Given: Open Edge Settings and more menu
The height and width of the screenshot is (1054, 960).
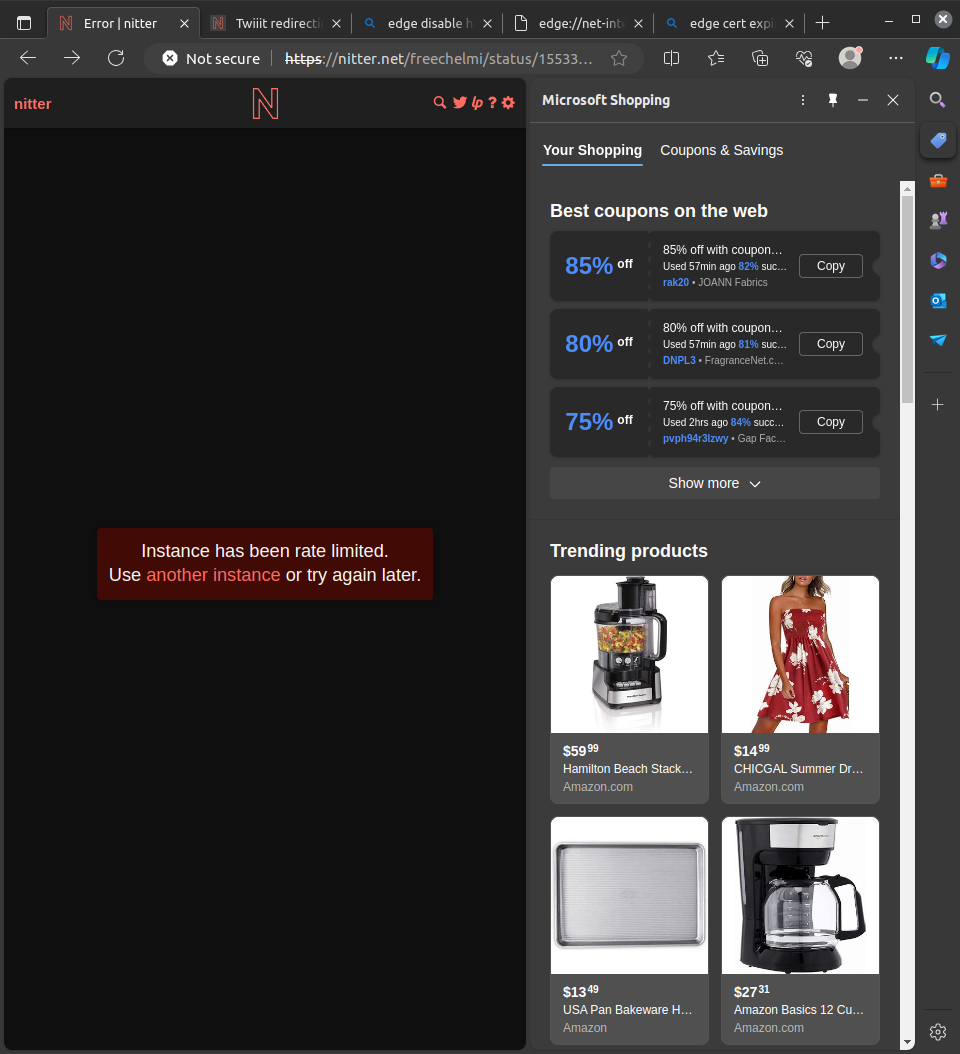Looking at the screenshot, I should 895,58.
